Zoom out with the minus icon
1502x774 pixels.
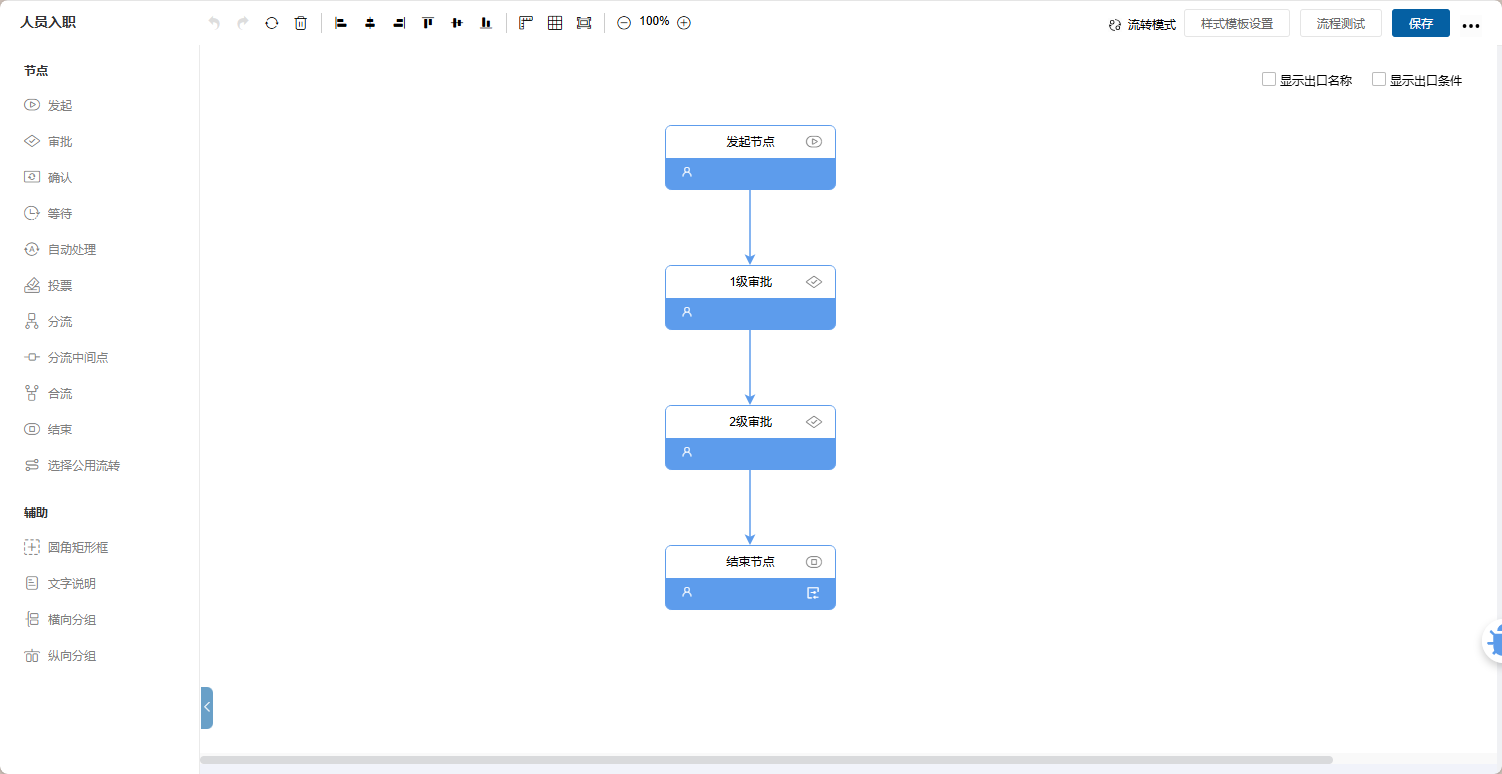coord(624,23)
